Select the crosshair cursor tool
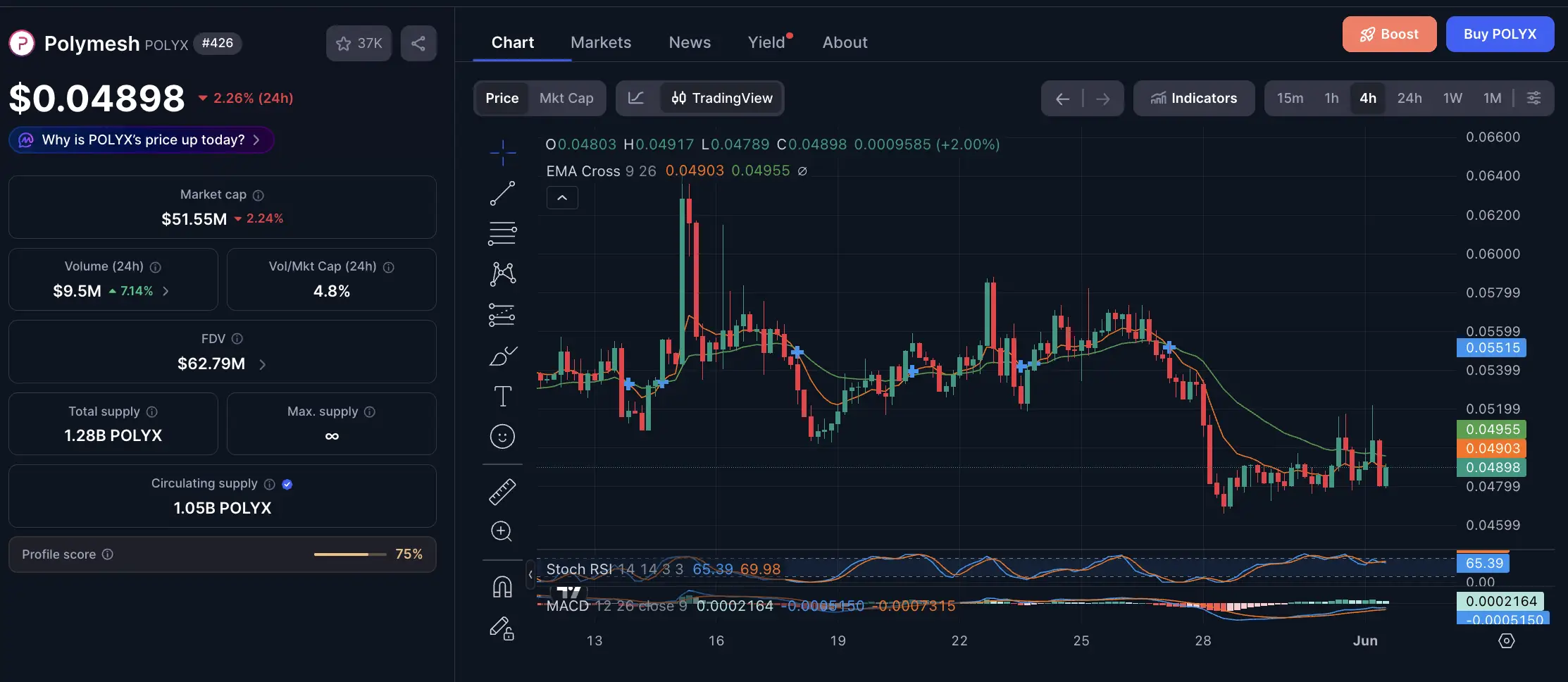The height and width of the screenshot is (682, 1568). pos(503,152)
